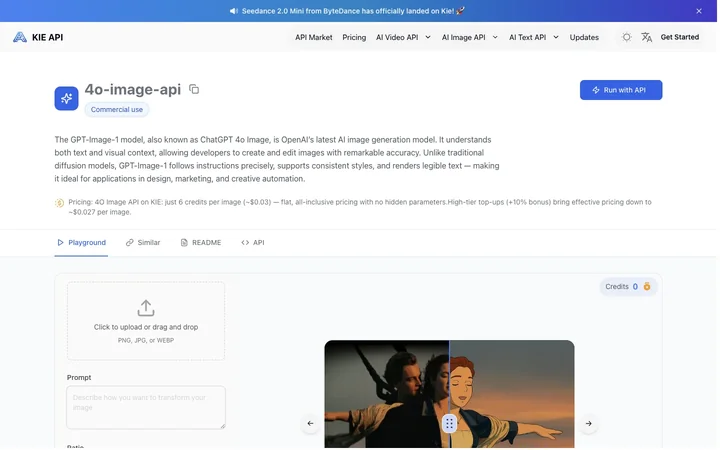Screen dimensions: 720x450
Task: Open the language translation icon
Action: (647, 37)
